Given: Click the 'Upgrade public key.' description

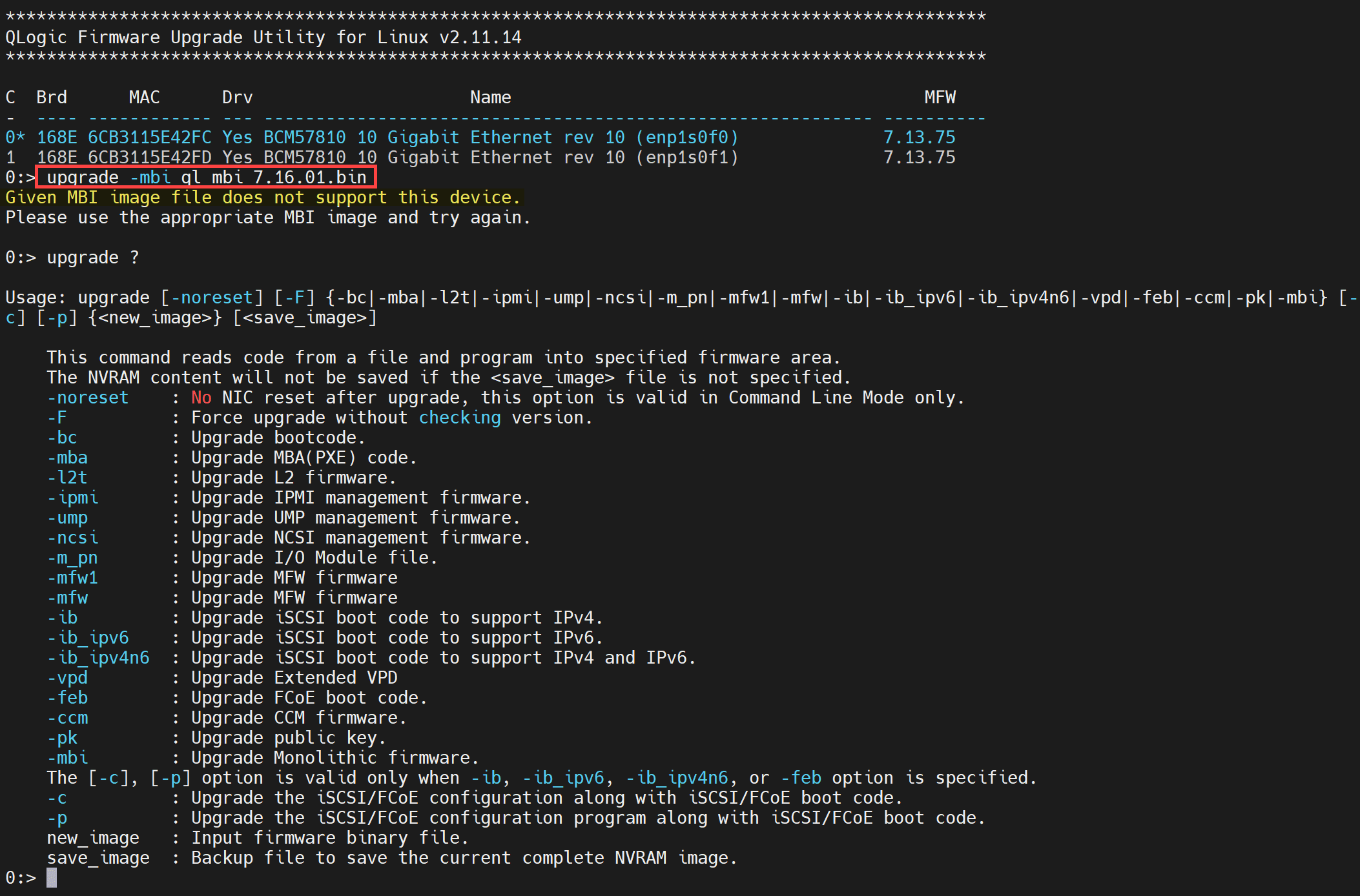Looking at the screenshot, I should [289, 738].
